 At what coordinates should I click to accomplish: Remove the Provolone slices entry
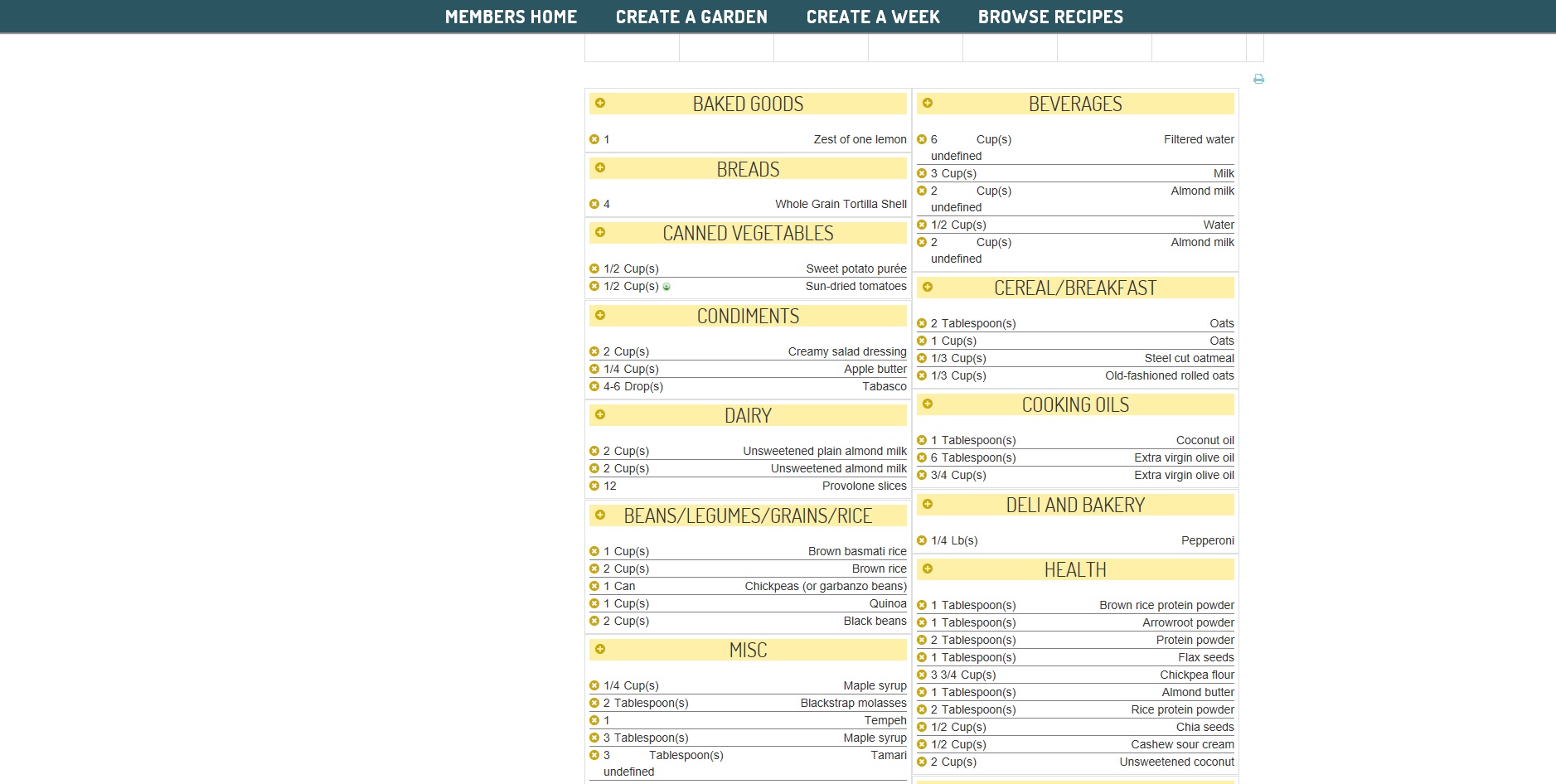[x=594, y=486]
